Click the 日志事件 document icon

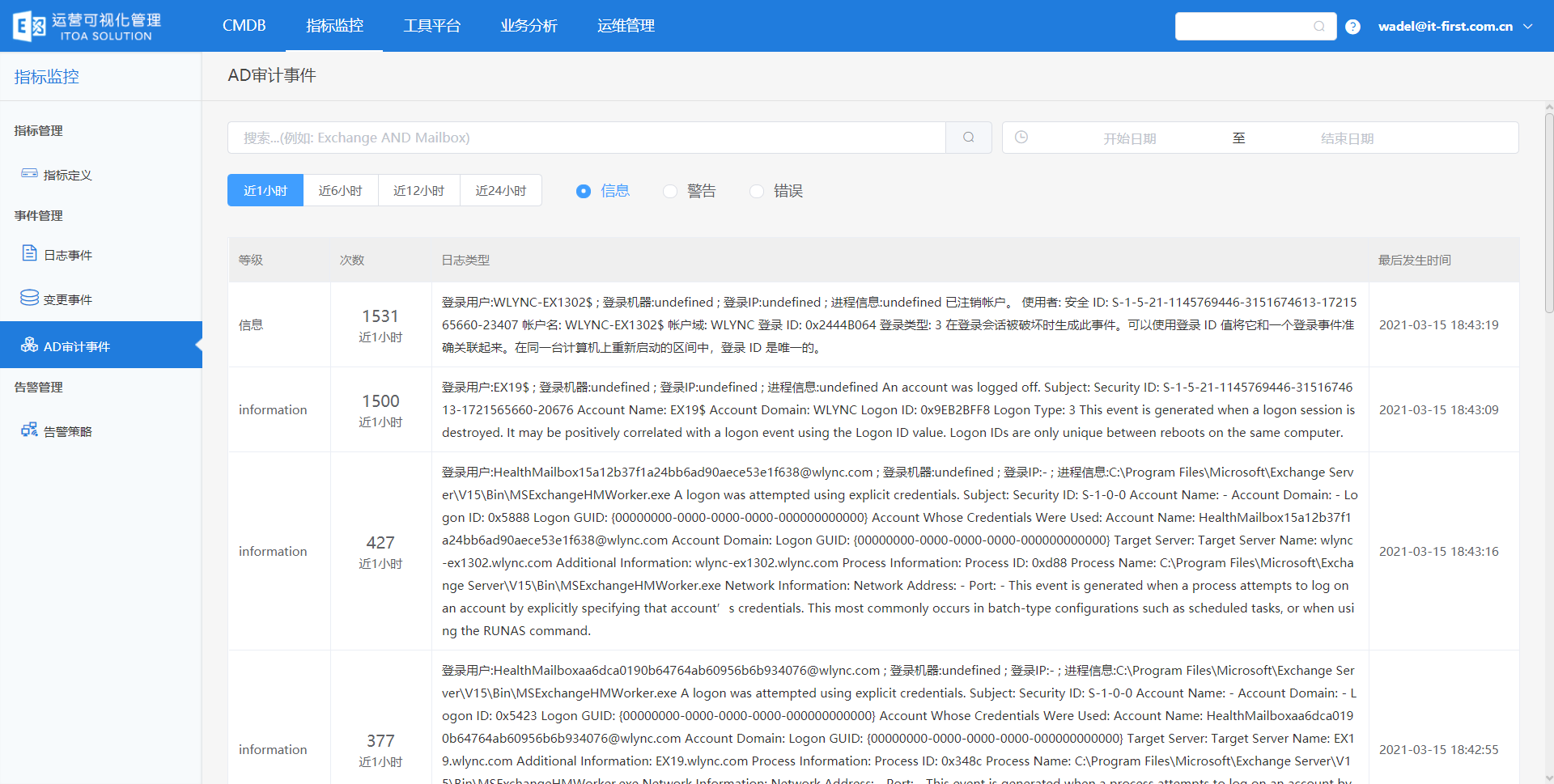pos(29,253)
